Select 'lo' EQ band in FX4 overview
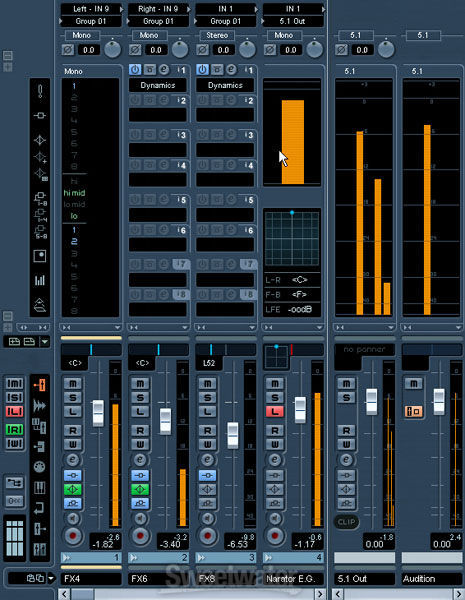This screenshot has width=465, height=600. coord(74,216)
